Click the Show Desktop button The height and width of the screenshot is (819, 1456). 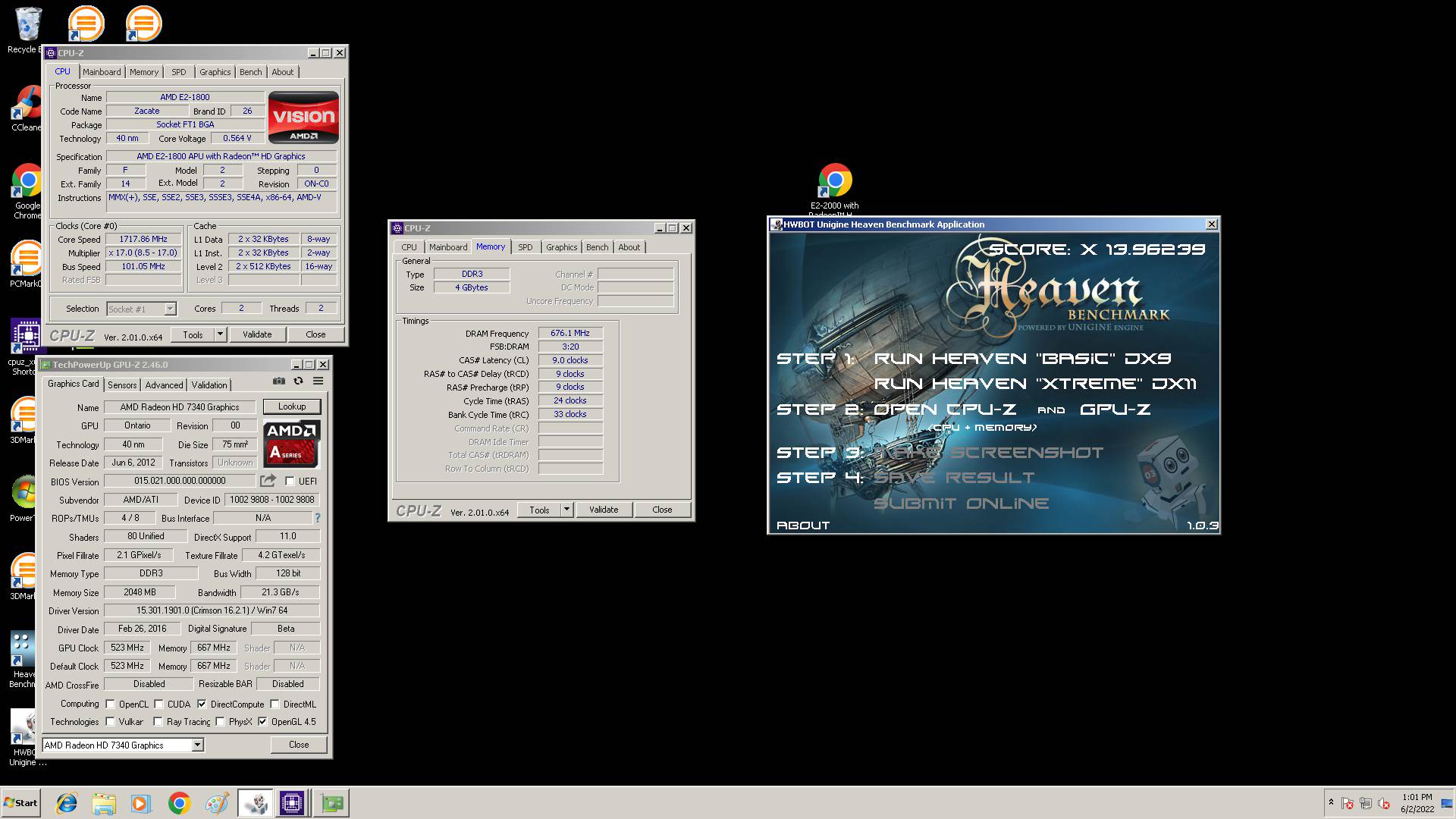click(x=1448, y=803)
